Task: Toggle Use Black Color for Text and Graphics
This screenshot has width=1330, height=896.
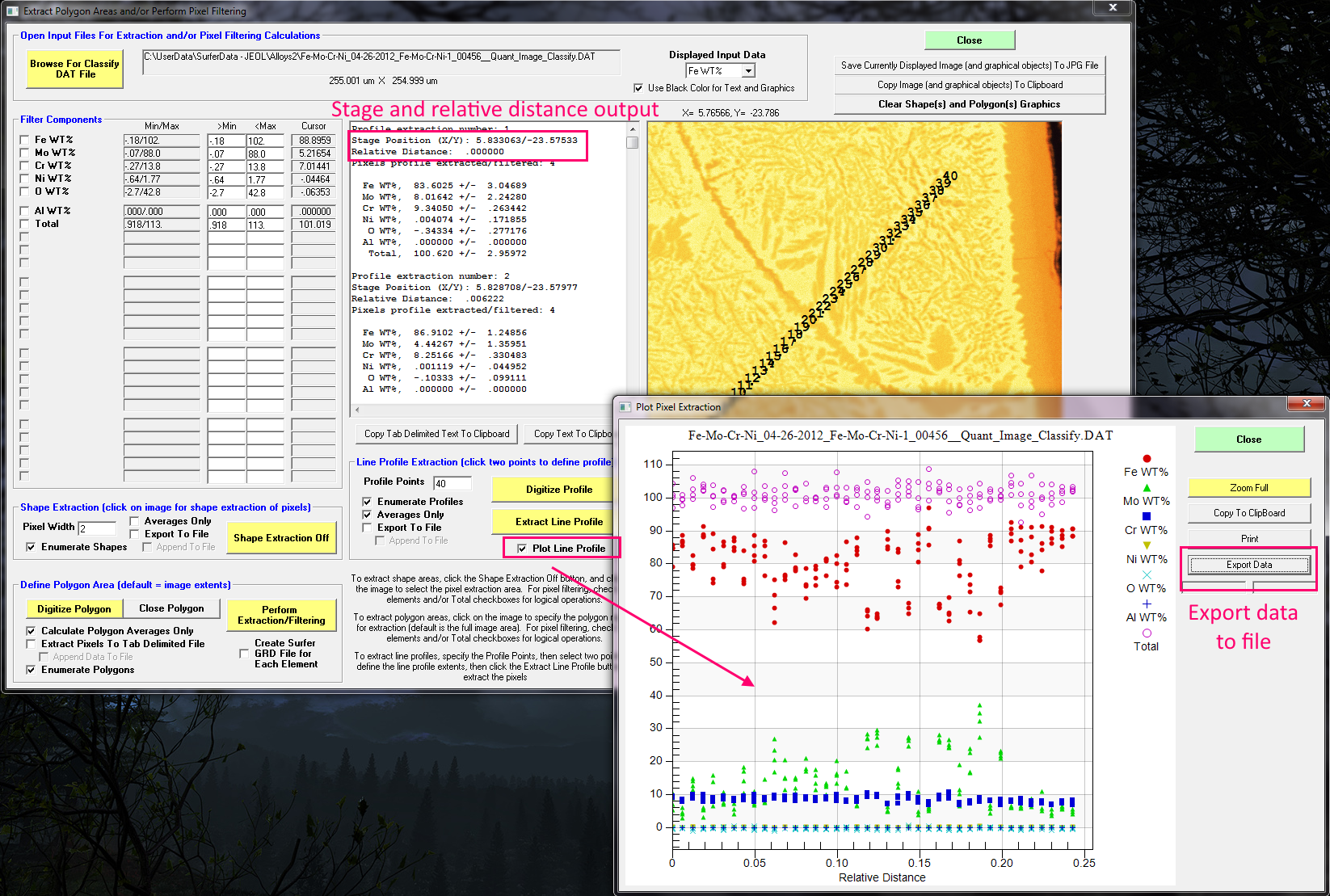Action: point(638,88)
